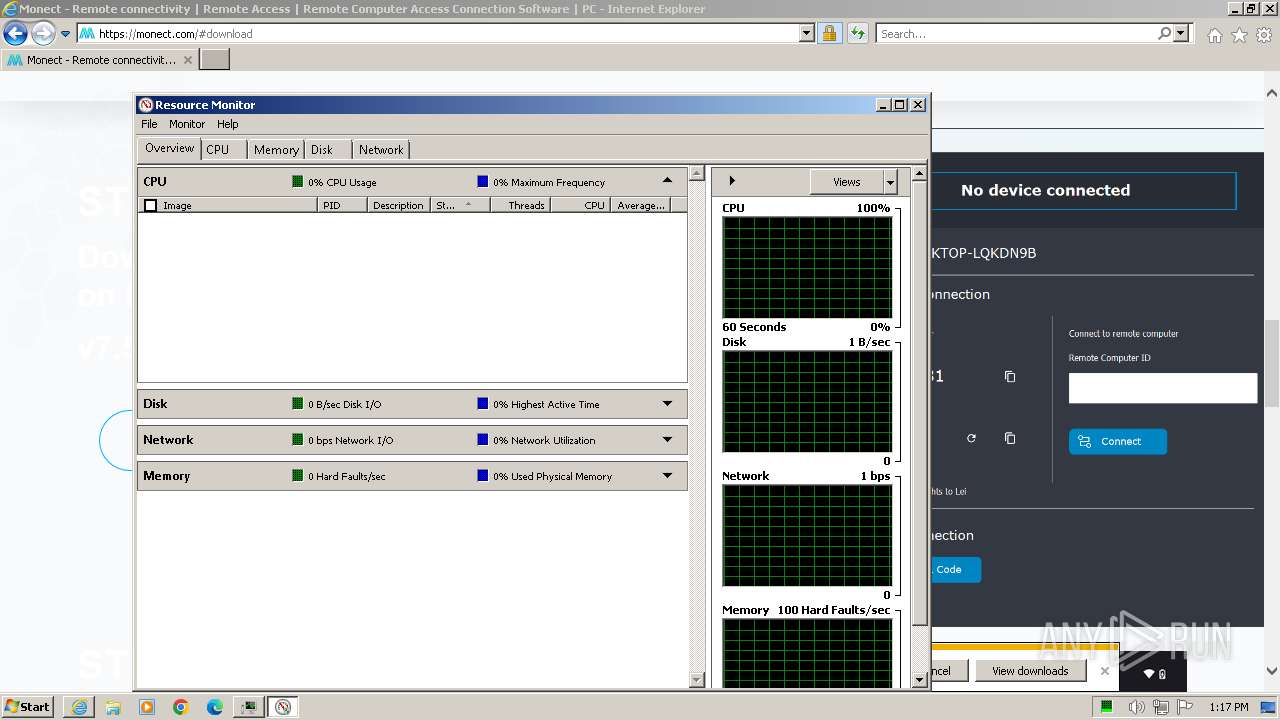Viewport: 1280px width, 720px height.
Task: Click the Remote Computer ID field
Action: (1162, 388)
